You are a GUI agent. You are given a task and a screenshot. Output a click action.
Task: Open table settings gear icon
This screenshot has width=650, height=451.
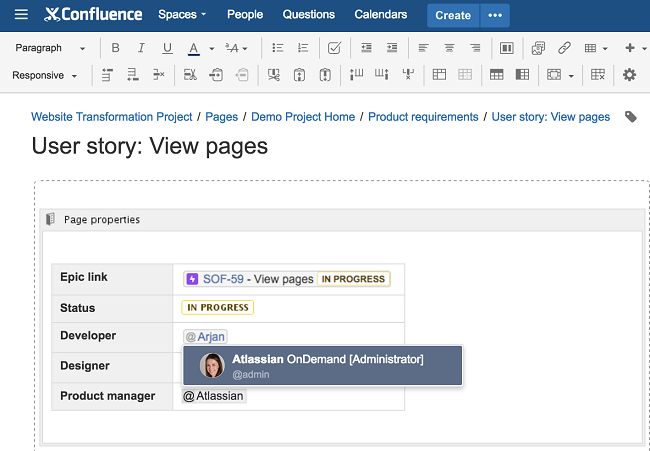pyautogui.click(x=629, y=75)
